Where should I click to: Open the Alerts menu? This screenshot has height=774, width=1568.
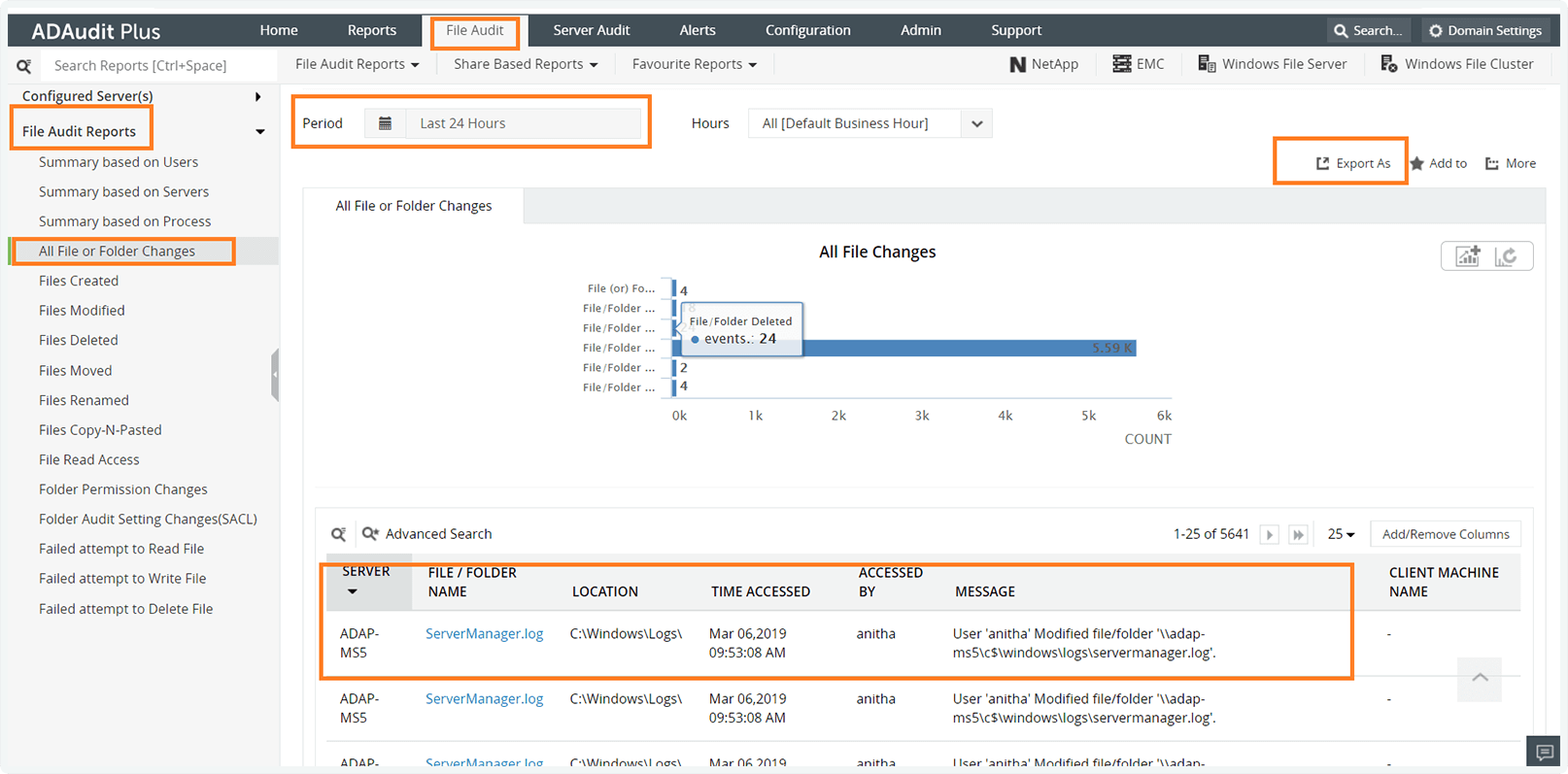click(698, 30)
